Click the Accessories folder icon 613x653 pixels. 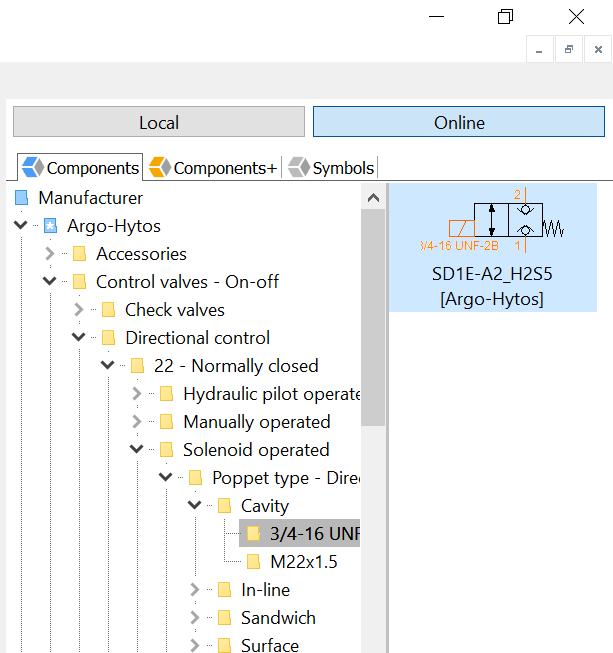80,254
